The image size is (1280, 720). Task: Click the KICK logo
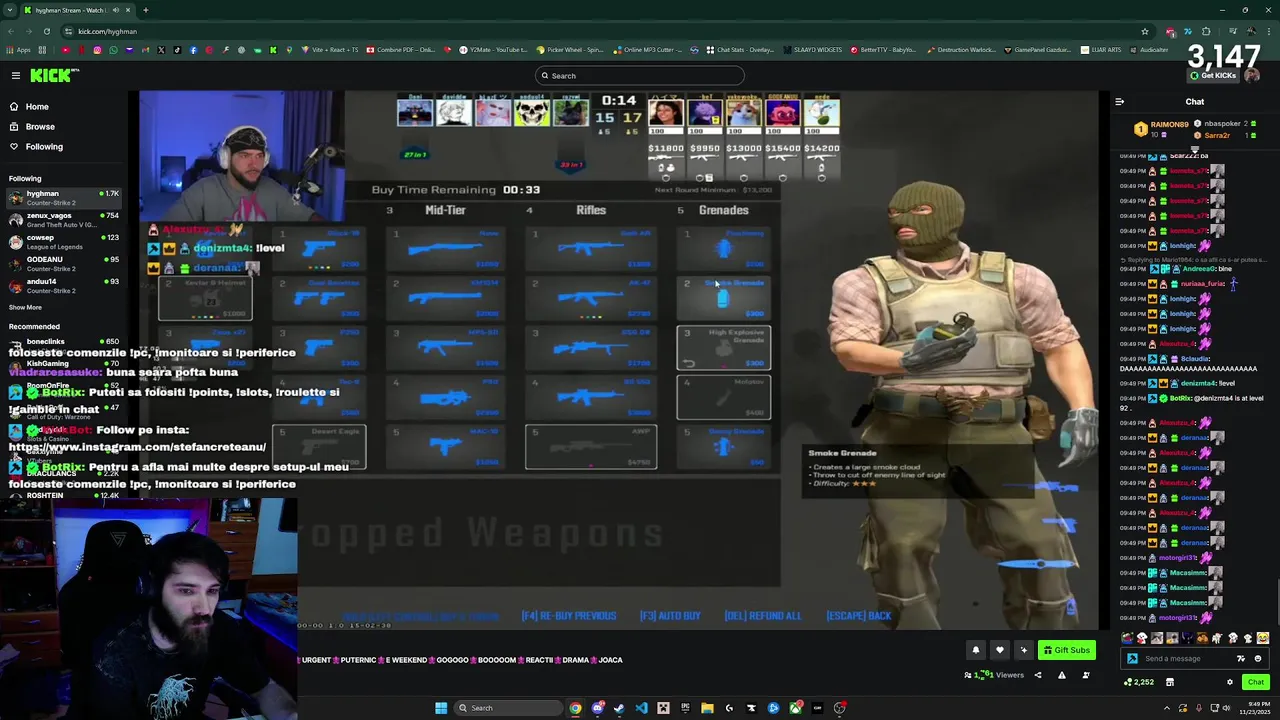coord(53,76)
